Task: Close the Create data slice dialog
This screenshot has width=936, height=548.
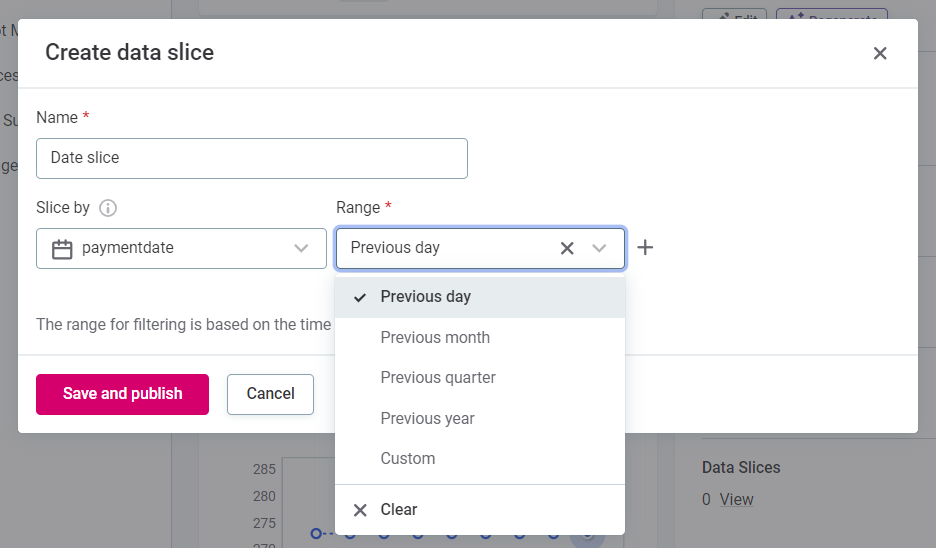Action: [880, 53]
